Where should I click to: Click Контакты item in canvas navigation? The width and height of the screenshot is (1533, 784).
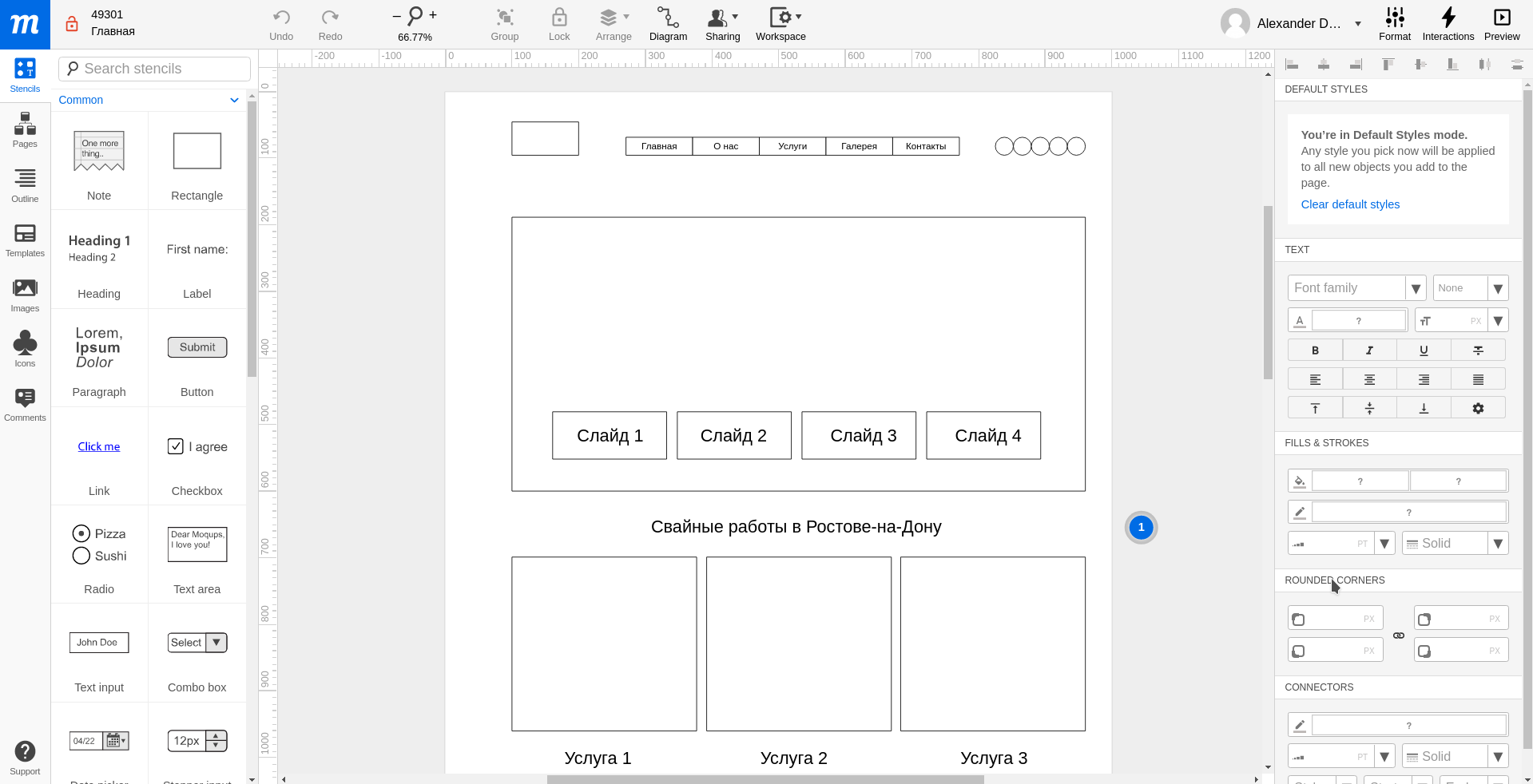[x=926, y=146]
